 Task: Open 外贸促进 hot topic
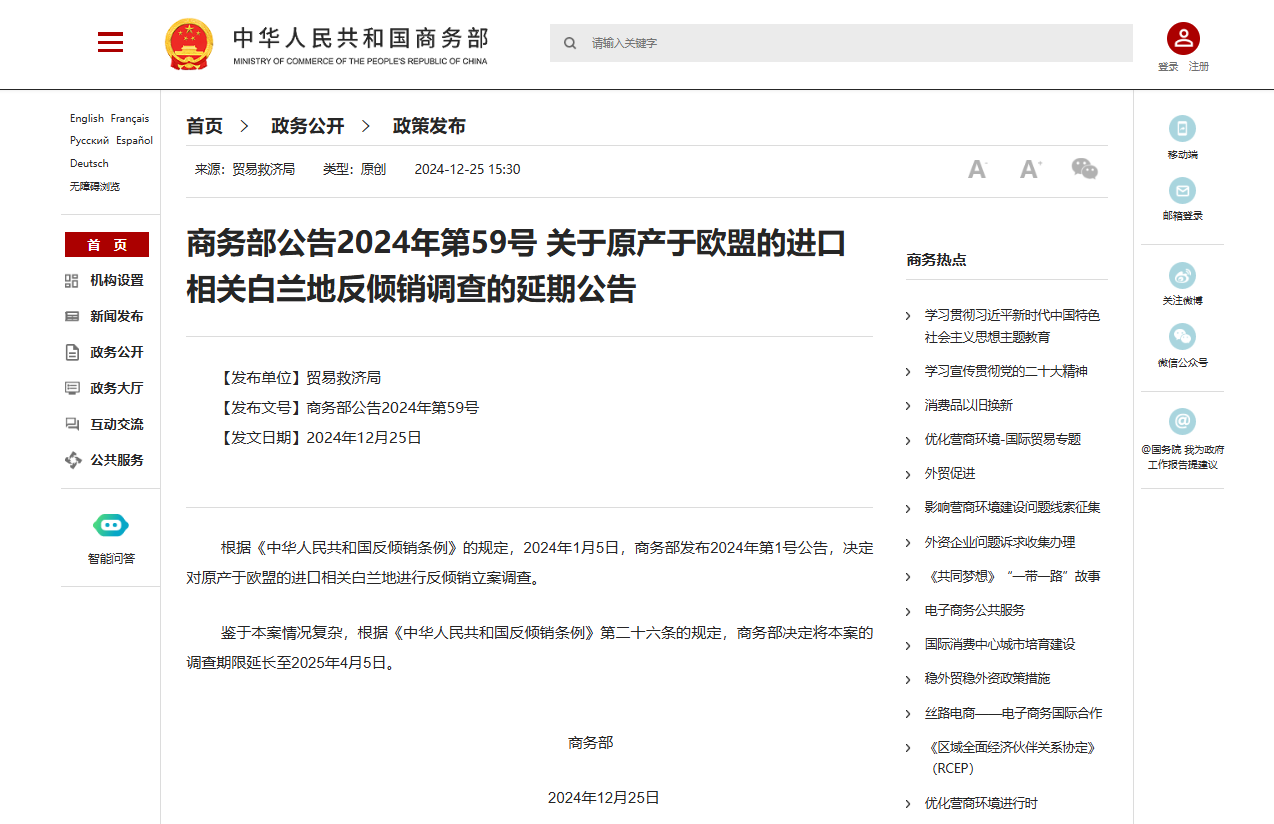click(x=950, y=473)
